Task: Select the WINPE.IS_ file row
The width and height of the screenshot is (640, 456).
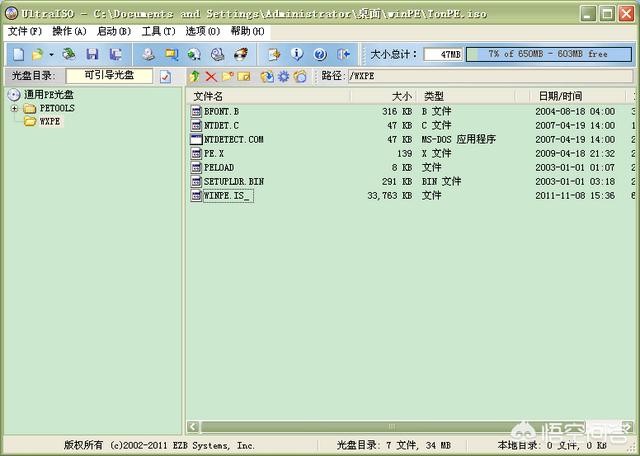Action: (x=412, y=196)
